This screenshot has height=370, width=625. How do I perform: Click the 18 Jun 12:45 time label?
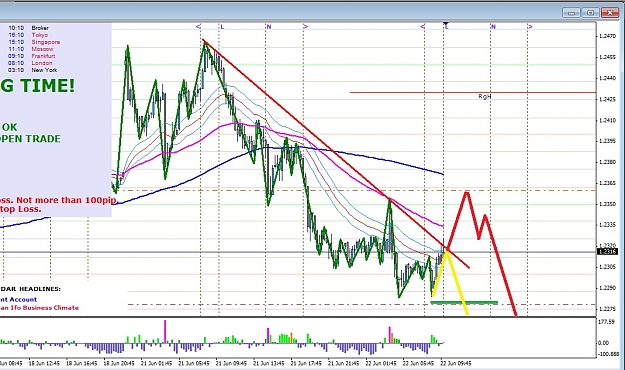coord(44,363)
